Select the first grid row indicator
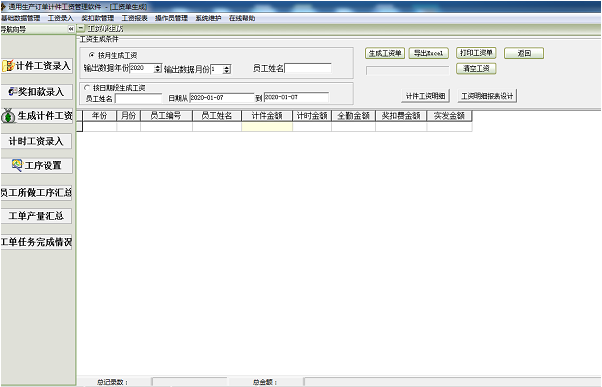The height and width of the screenshot is (387, 602). click(79, 126)
